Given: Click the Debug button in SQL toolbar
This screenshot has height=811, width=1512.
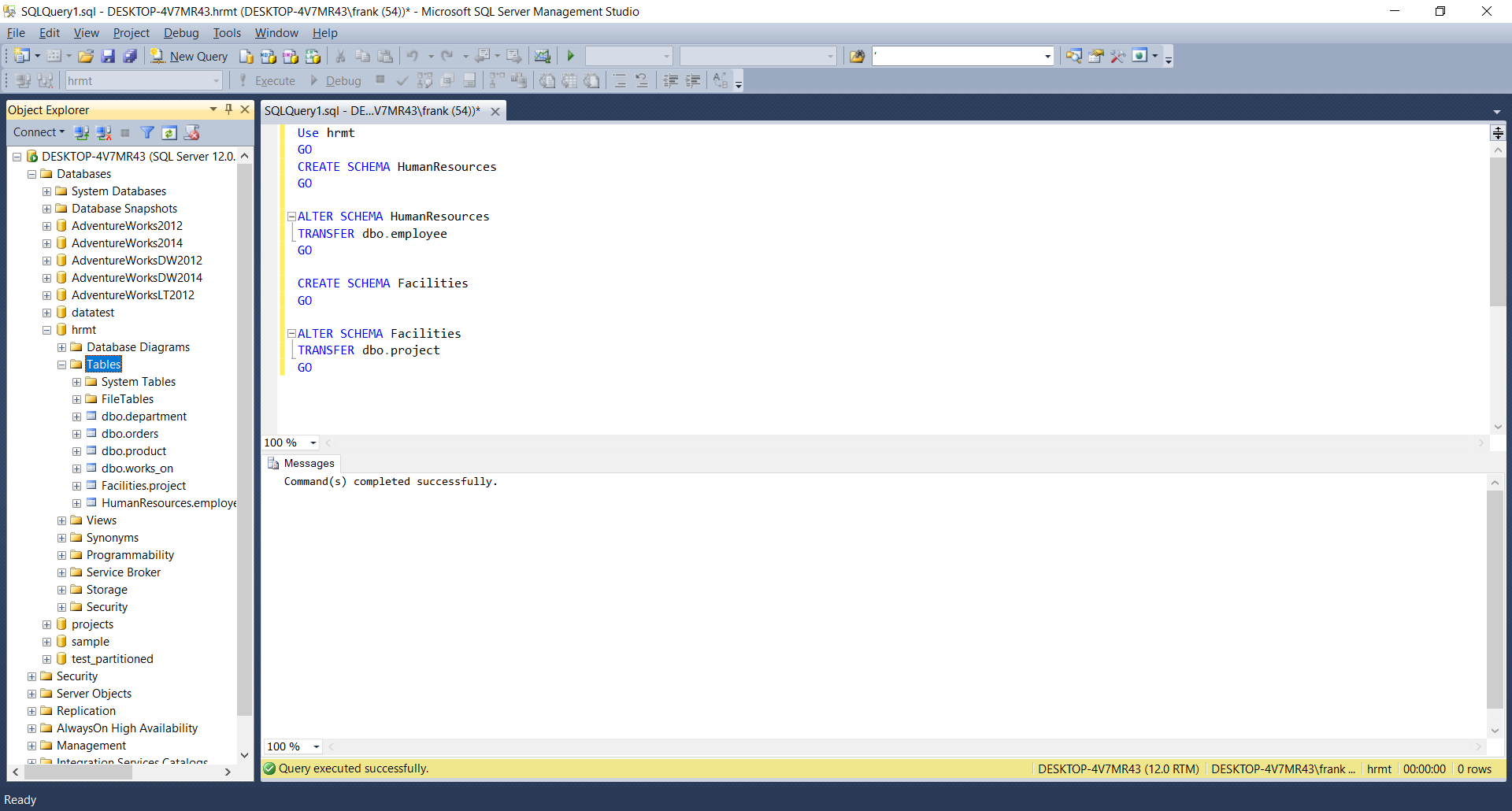Looking at the screenshot, I should 335,80.
